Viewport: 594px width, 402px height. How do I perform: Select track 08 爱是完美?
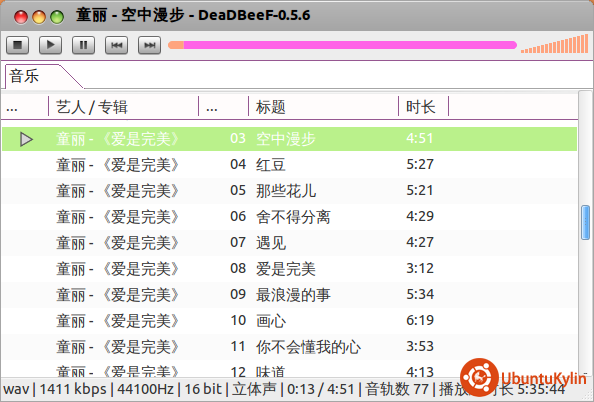pos(289,269)
